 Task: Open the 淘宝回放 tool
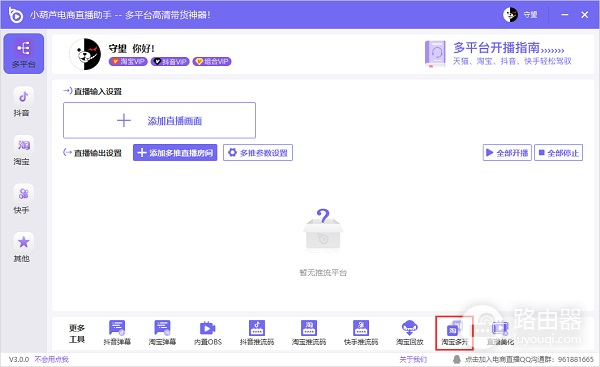pos(409,333)
